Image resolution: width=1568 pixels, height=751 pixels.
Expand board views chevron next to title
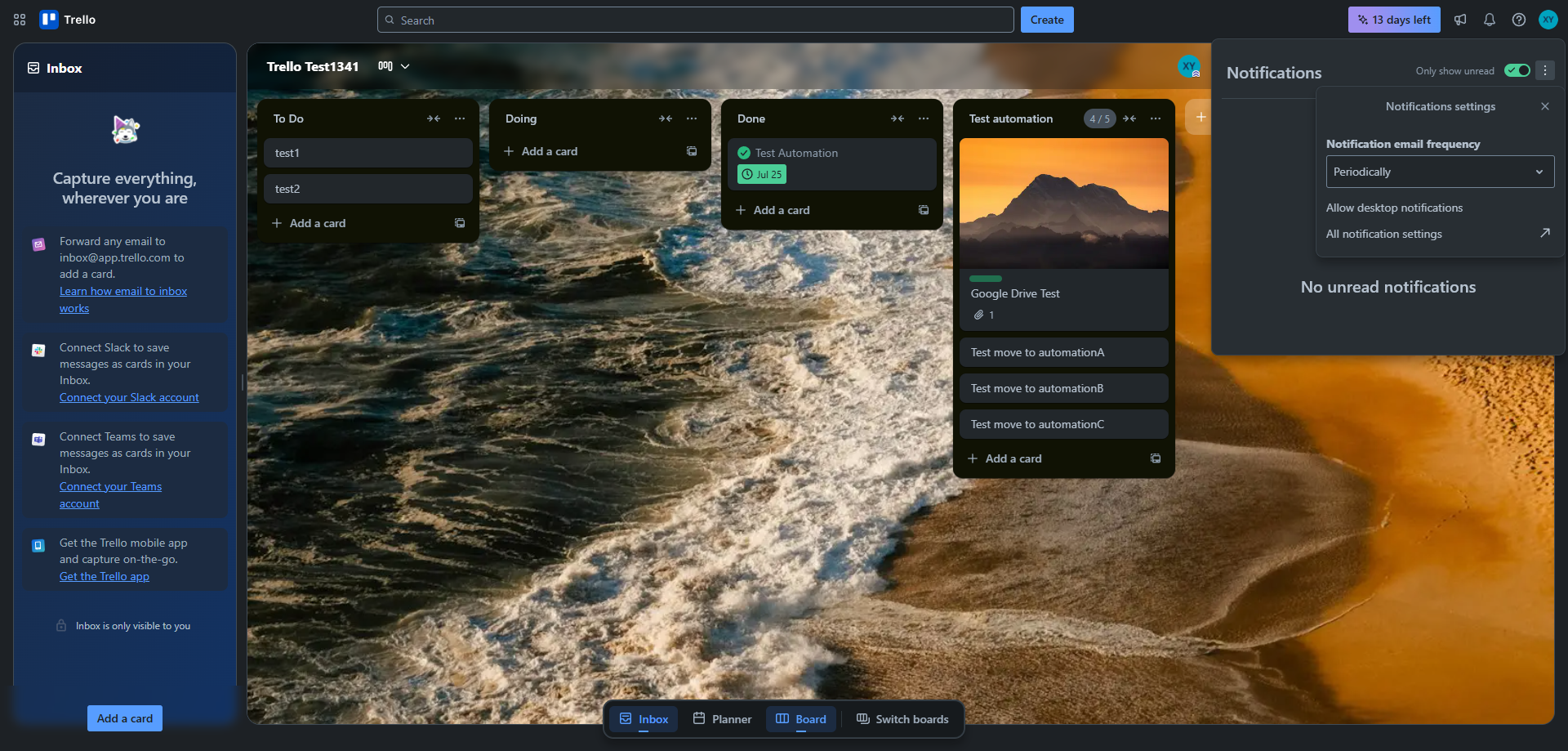[x=405, y=66]
